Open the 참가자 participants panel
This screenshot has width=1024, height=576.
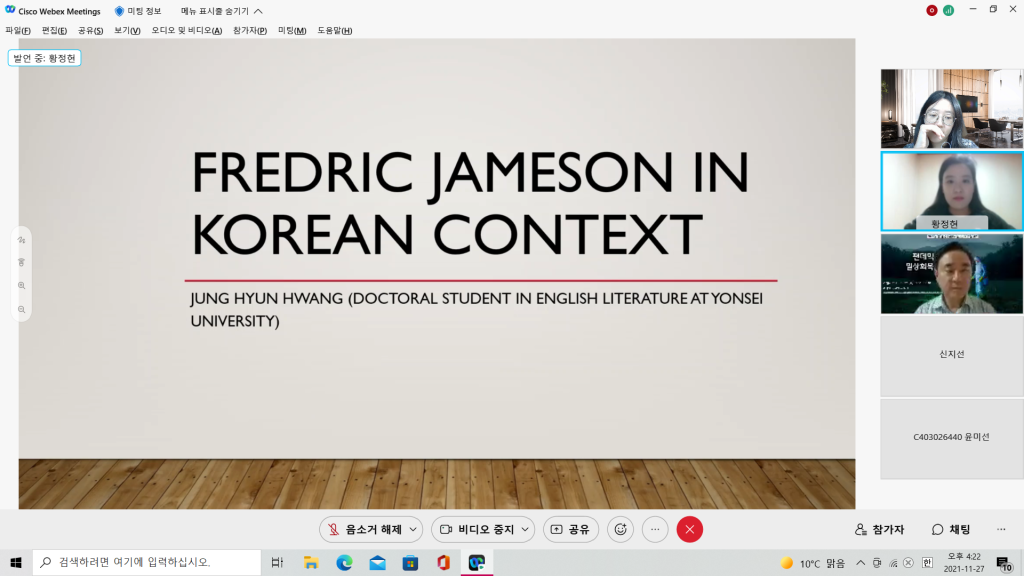click(x=879, y=529)
